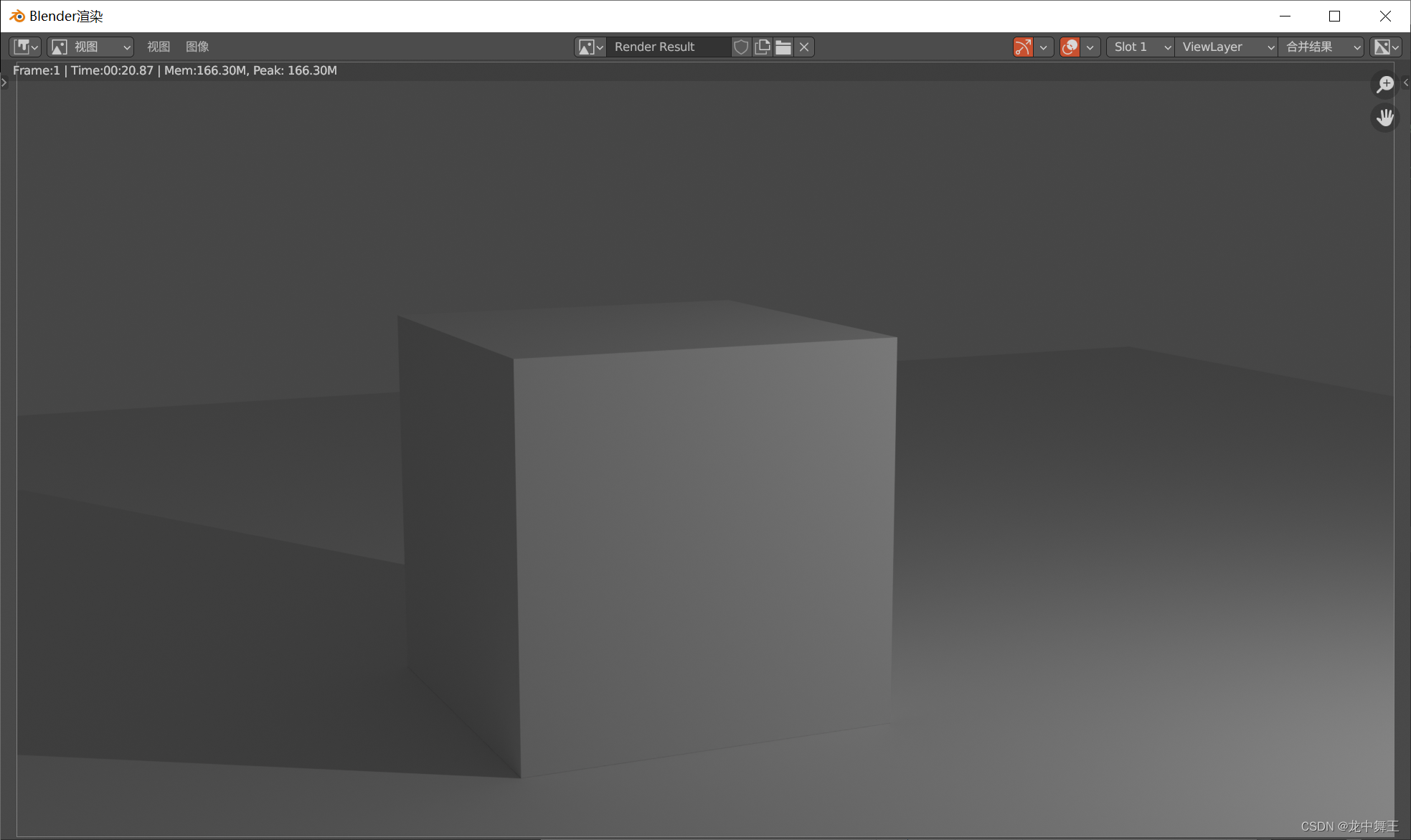The image size is (1411, 840).
Task: Toggle the orange overlays display button
Action: click(x=1070, y=47)
